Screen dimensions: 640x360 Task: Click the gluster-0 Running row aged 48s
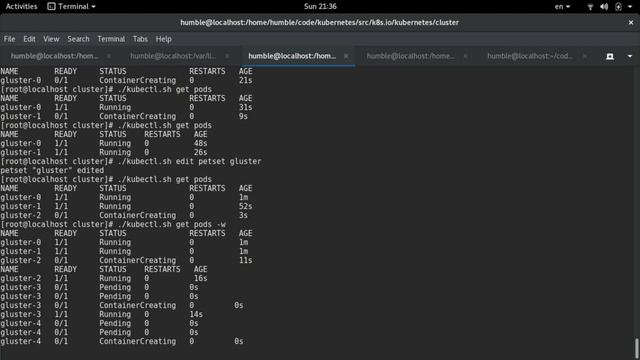pyautogui.click(x=104, y=143)
